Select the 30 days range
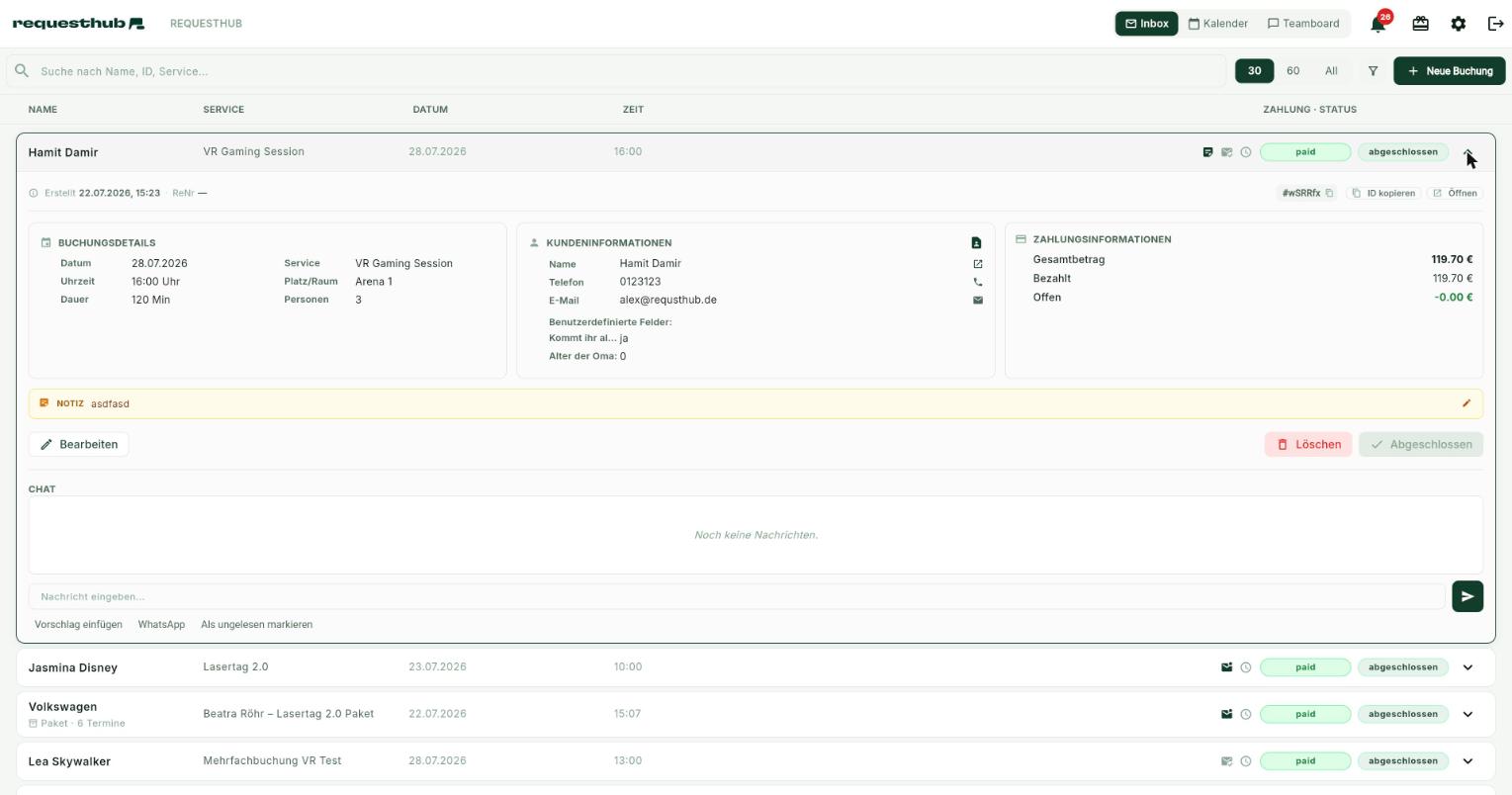The image size is (1512, 795). click(x=1254, y=71)
